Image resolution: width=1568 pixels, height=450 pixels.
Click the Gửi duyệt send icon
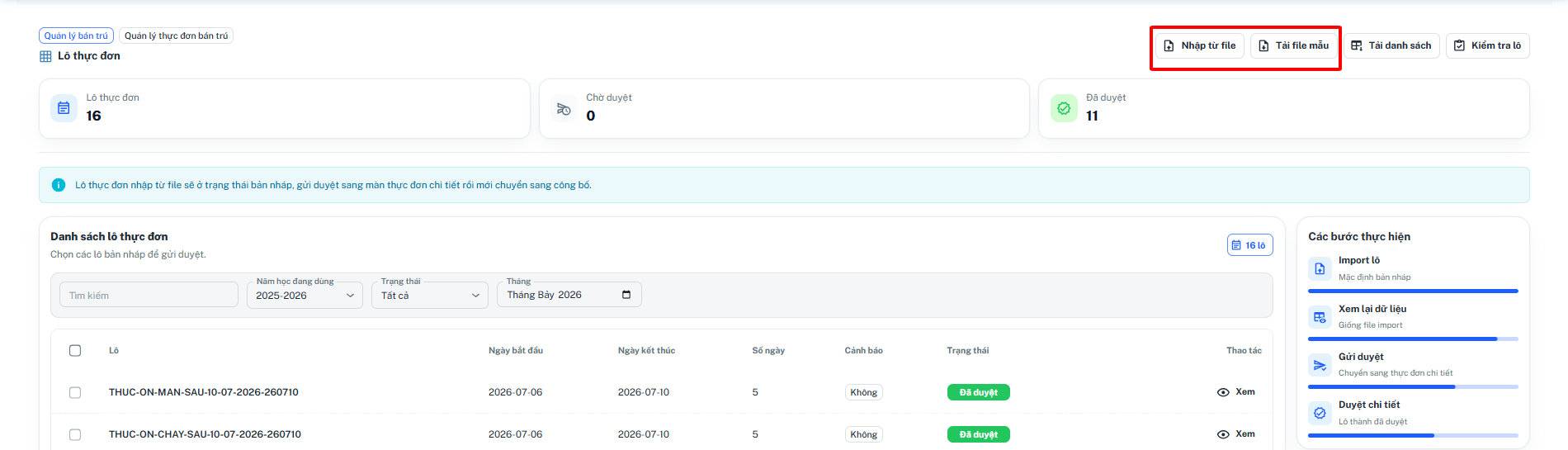coord(1320,365)
